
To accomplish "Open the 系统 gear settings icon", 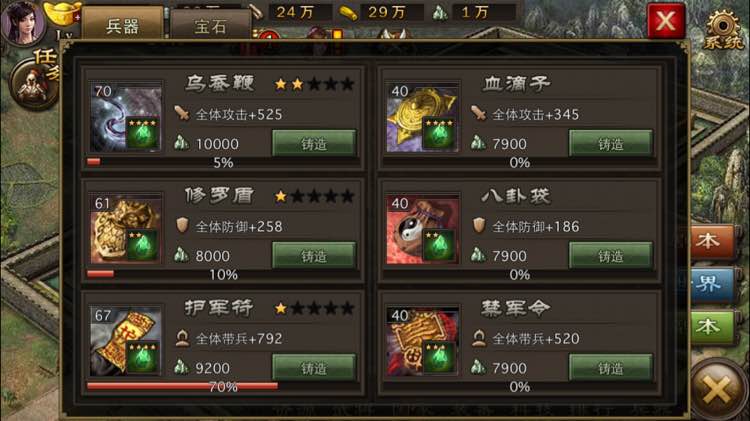I will coord(723,29).
